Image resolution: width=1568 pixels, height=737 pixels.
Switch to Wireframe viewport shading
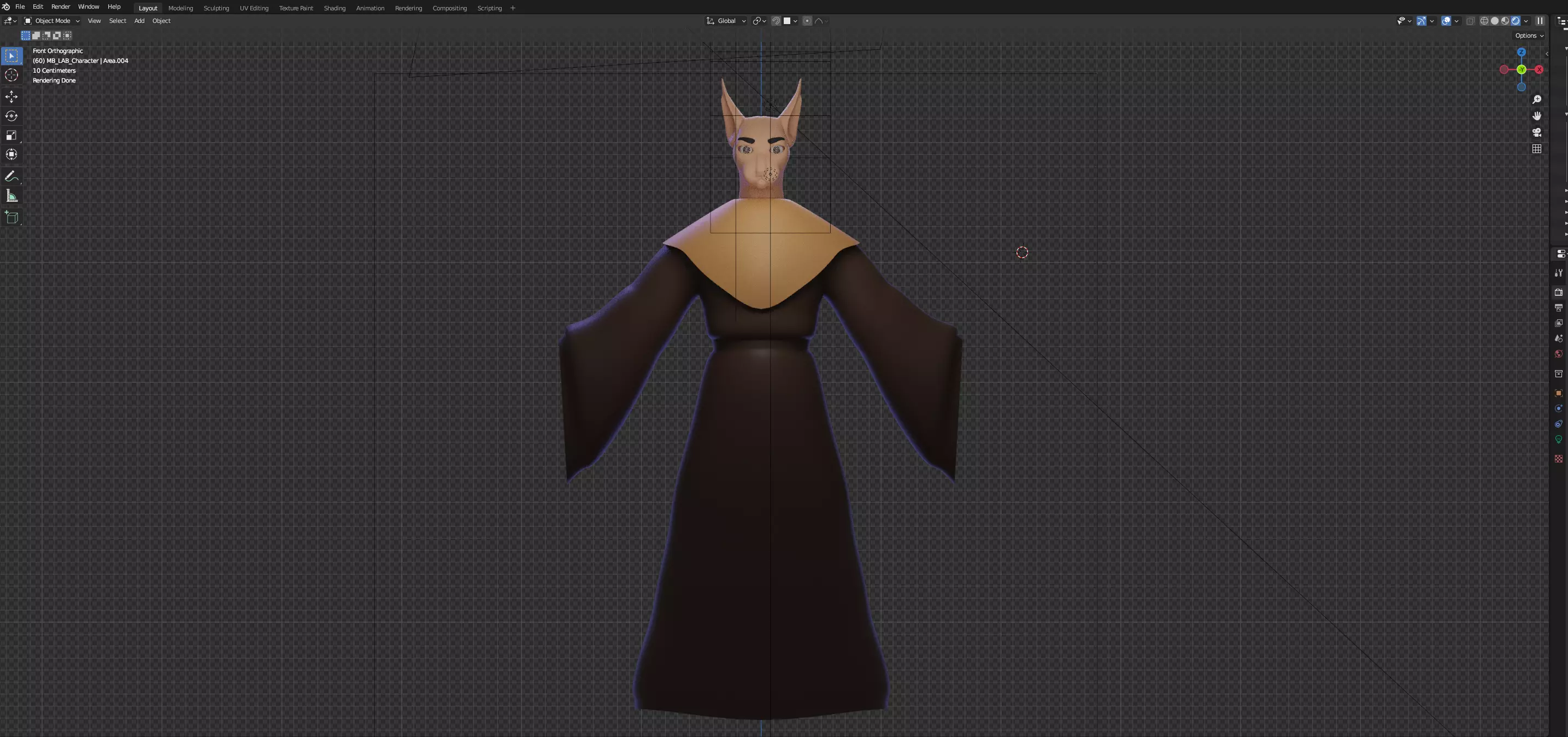click(1484, 21)
